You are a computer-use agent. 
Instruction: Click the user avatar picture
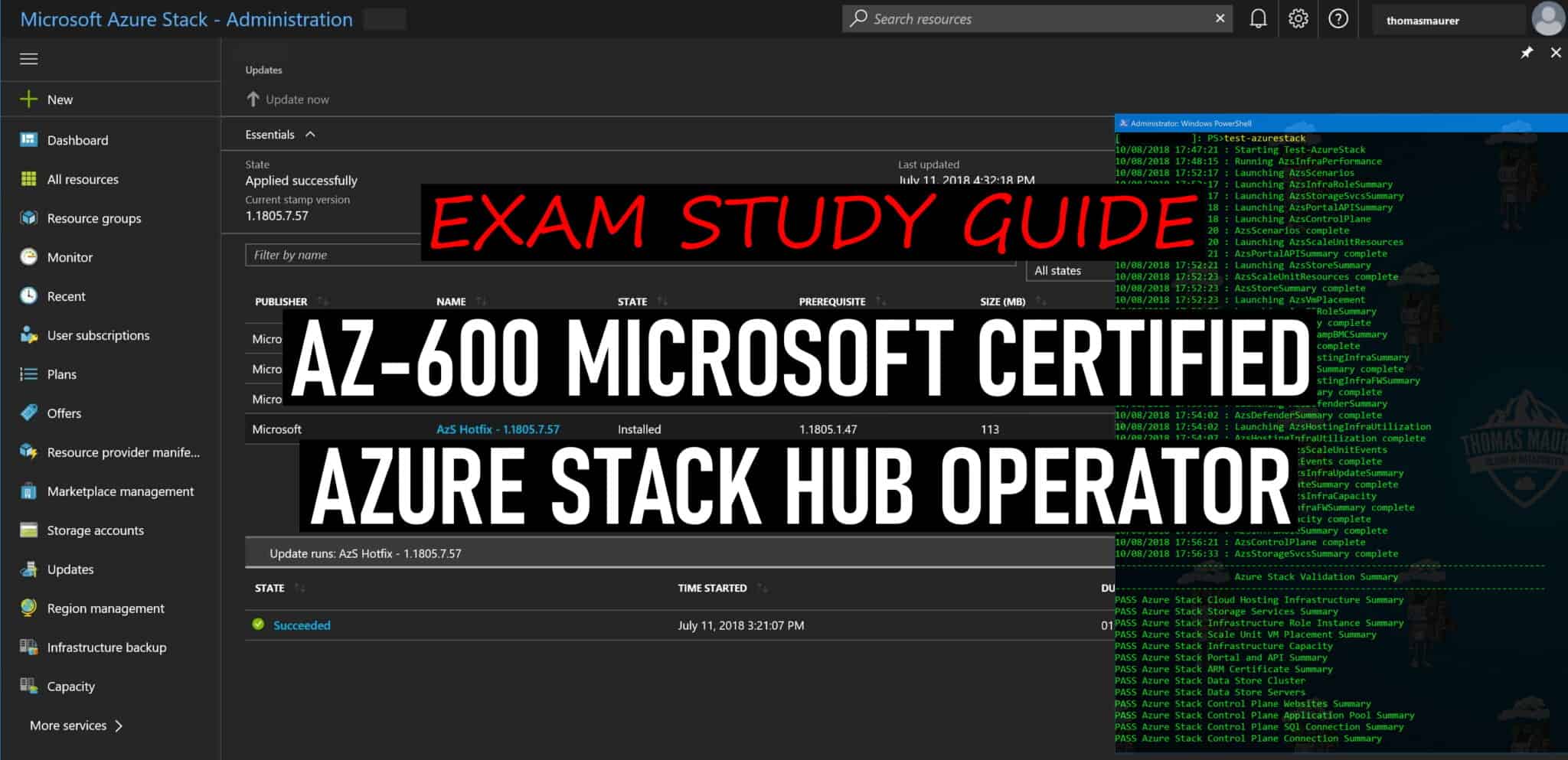[1547, 19]
